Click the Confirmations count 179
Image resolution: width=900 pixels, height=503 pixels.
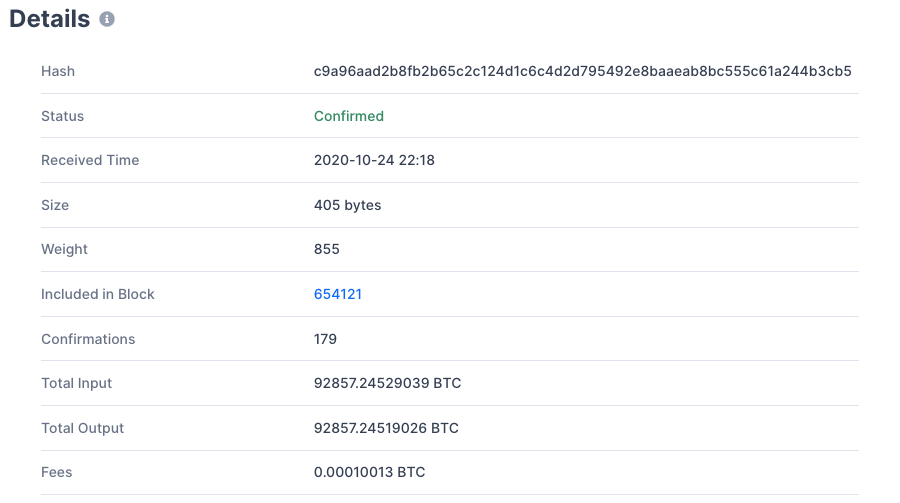coord(325,339)
